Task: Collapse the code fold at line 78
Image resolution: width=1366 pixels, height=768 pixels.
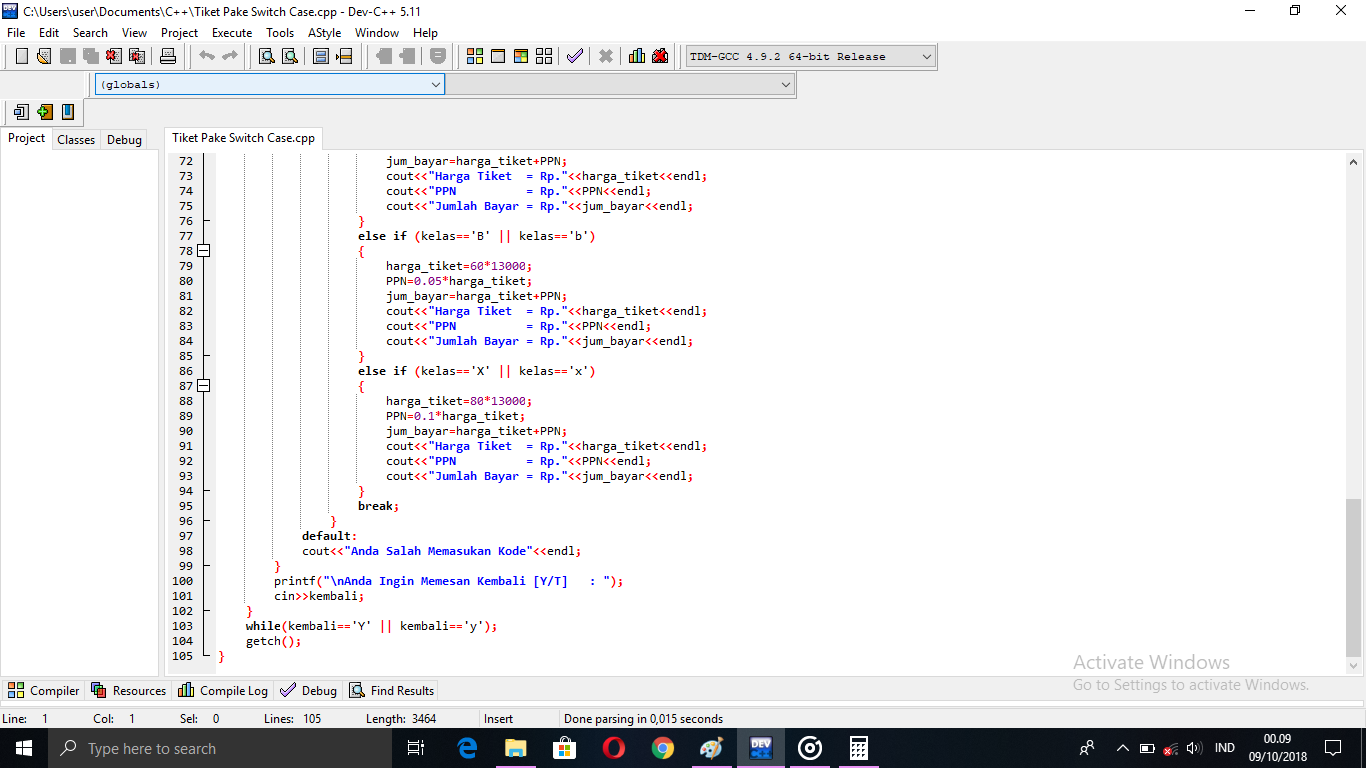Action: tap(204, 250)
